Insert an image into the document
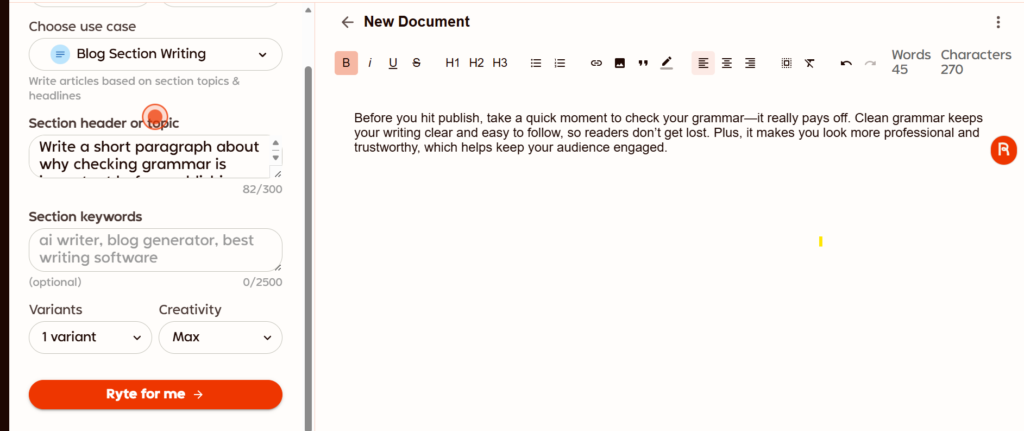Image resolution: width=1024 pixels, height=431 pixels. pos(620,63)
